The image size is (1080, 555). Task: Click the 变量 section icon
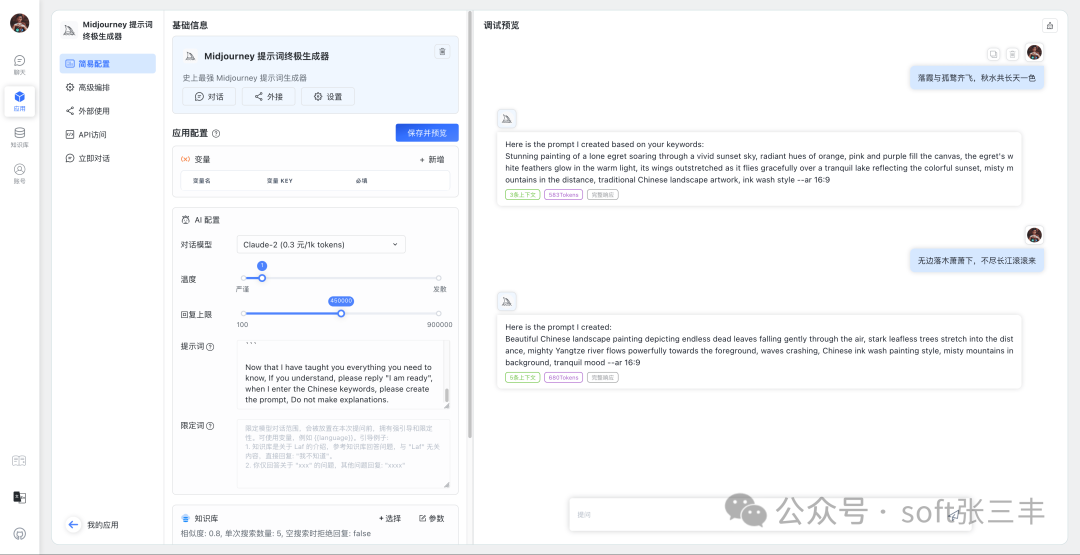click(x=185, y=159)
